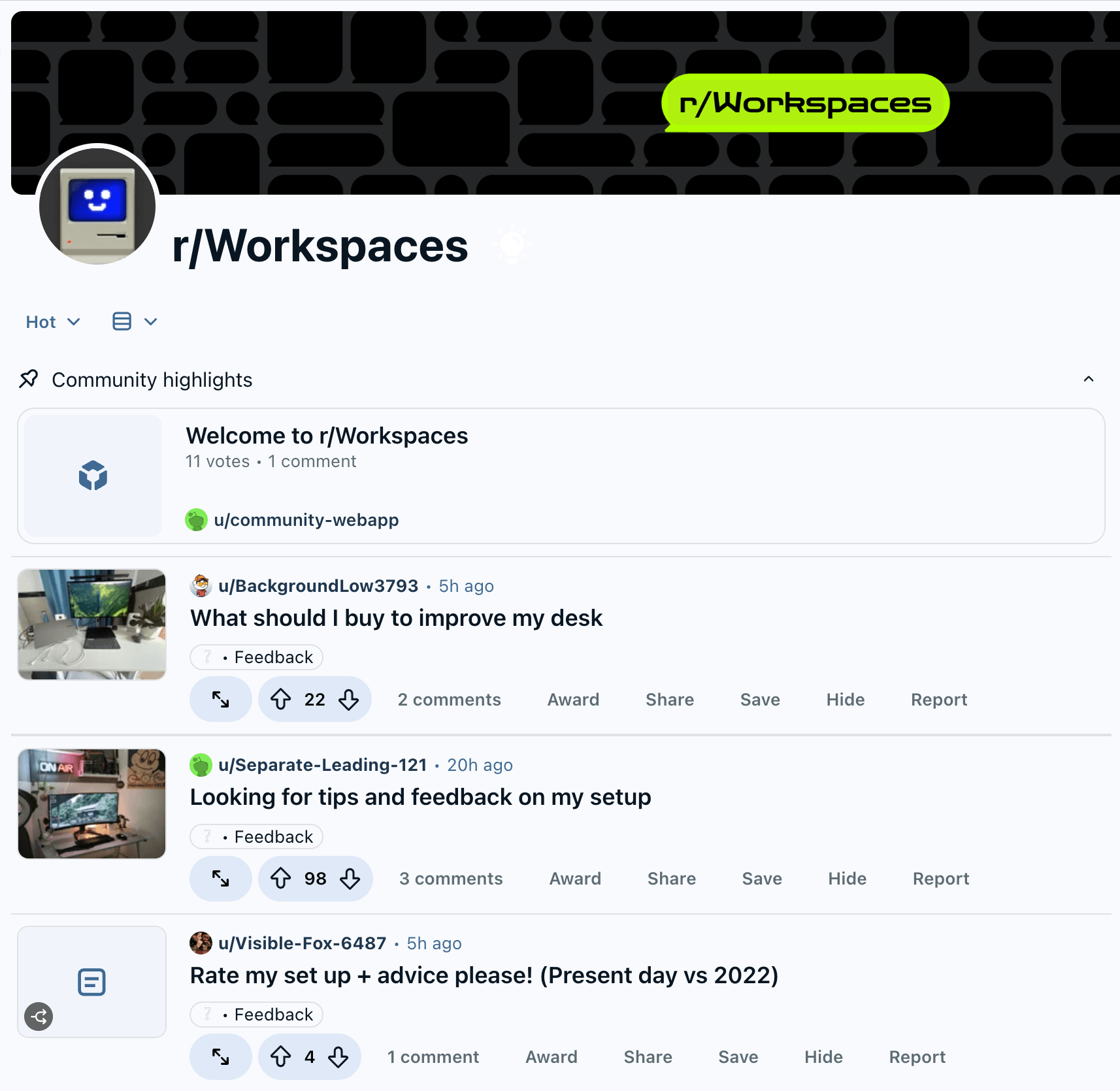Image resolution: width=1120 pixels, height=1091 pixels.
Task: Save the 'Looking for tips' post
Action: pos(762,879)
